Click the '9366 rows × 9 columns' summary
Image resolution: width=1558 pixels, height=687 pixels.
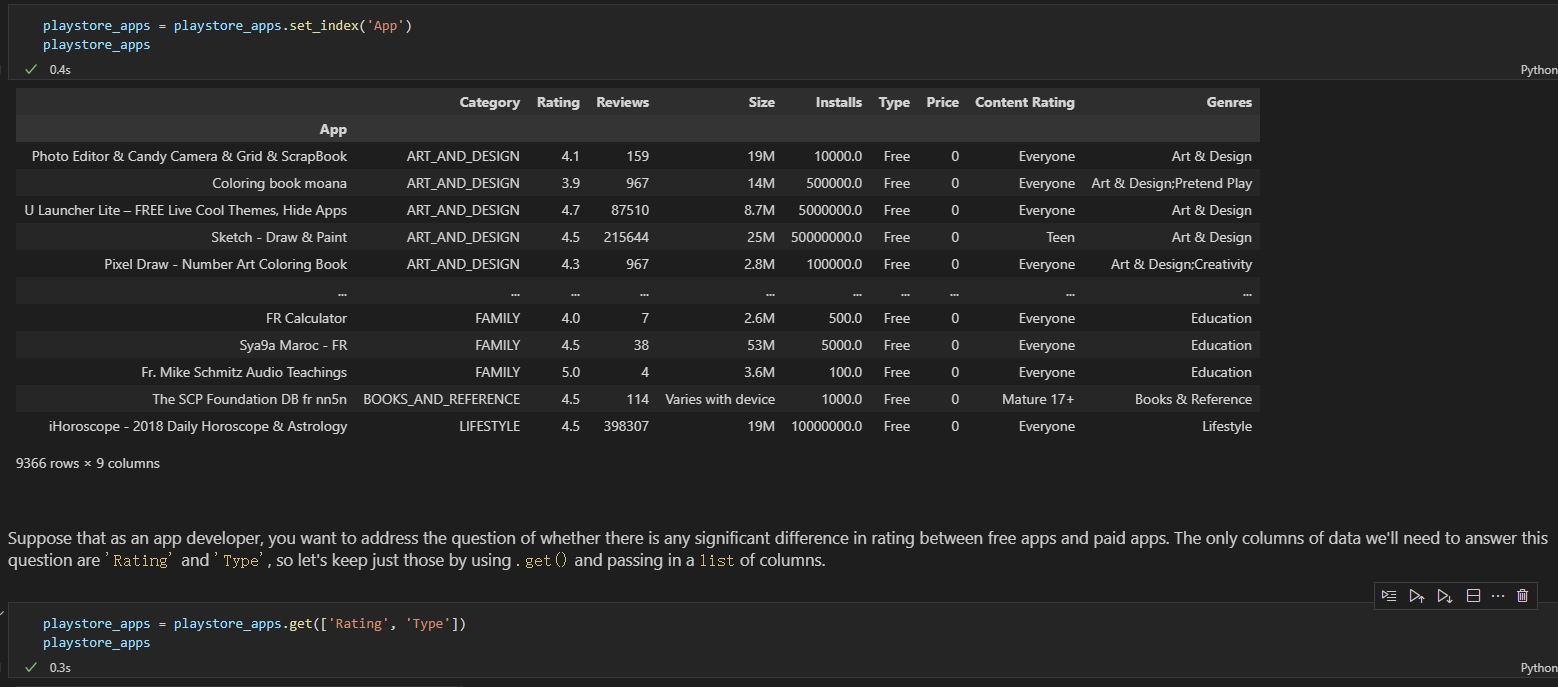pyautogui.click(x=88, y=463)
